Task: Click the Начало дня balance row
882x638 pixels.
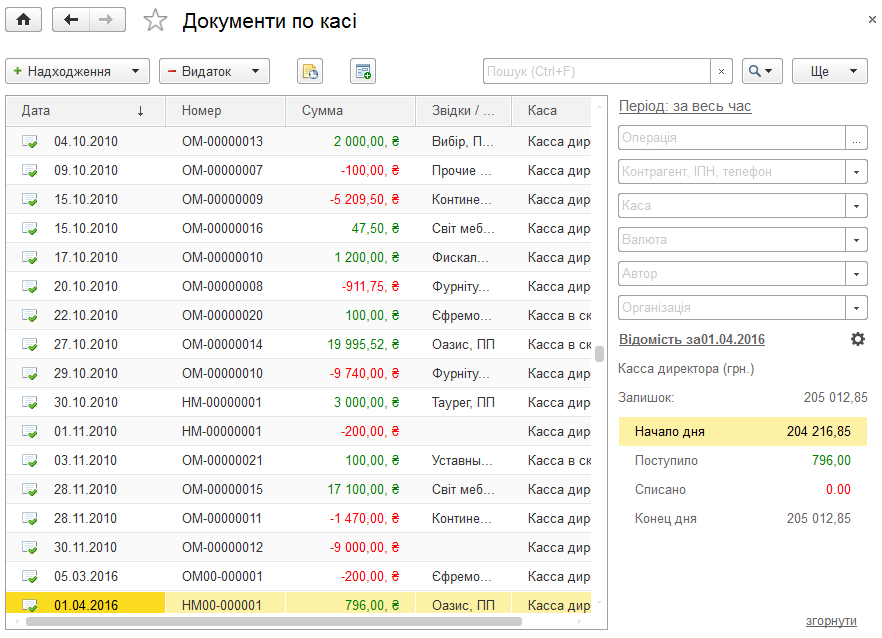Action: (x=742, y=432)
